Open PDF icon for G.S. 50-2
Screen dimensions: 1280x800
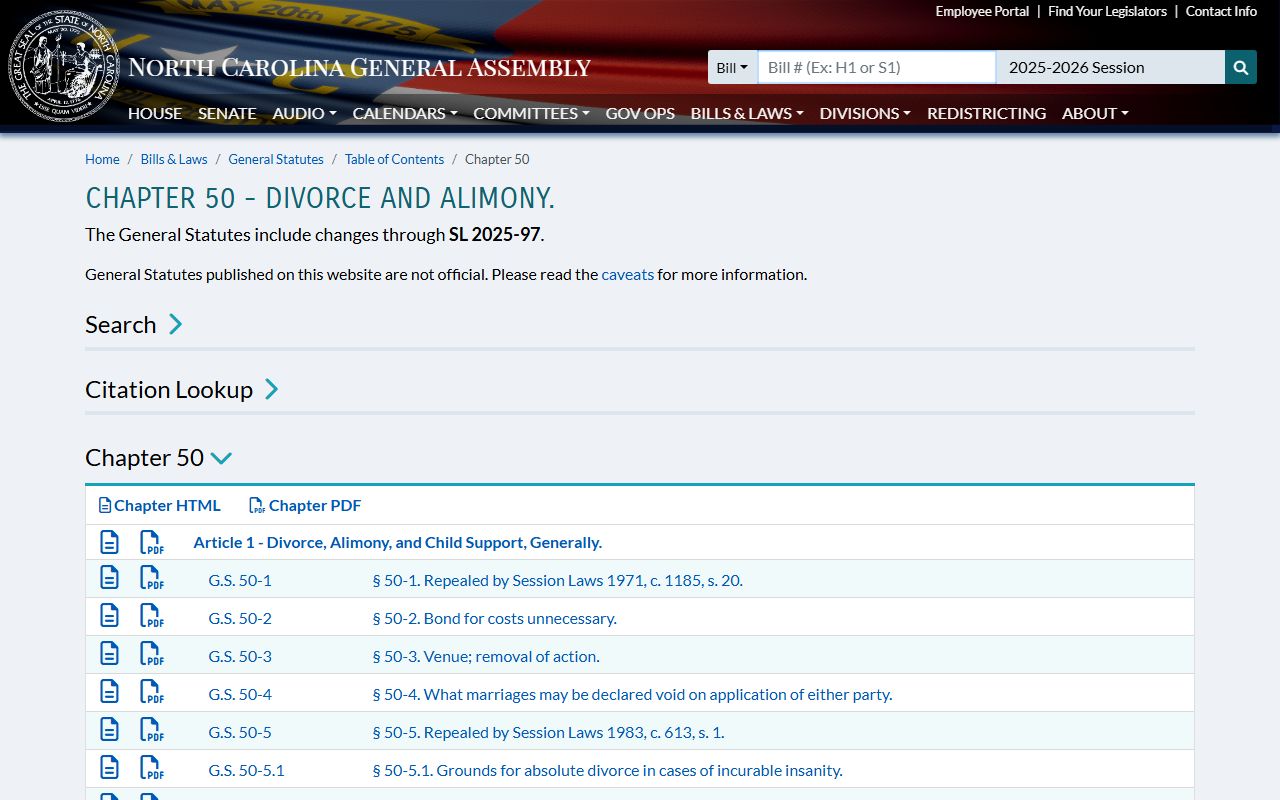[x=151, y=616]
